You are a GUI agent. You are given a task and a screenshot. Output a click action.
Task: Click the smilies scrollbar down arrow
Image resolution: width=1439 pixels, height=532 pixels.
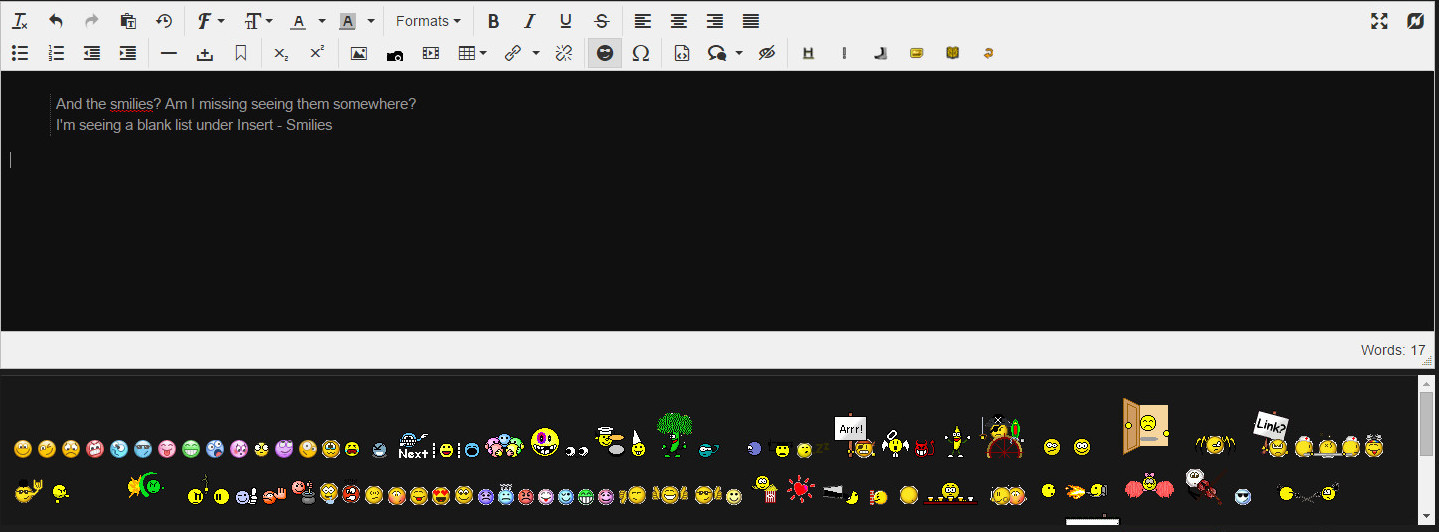point(1427,518)
